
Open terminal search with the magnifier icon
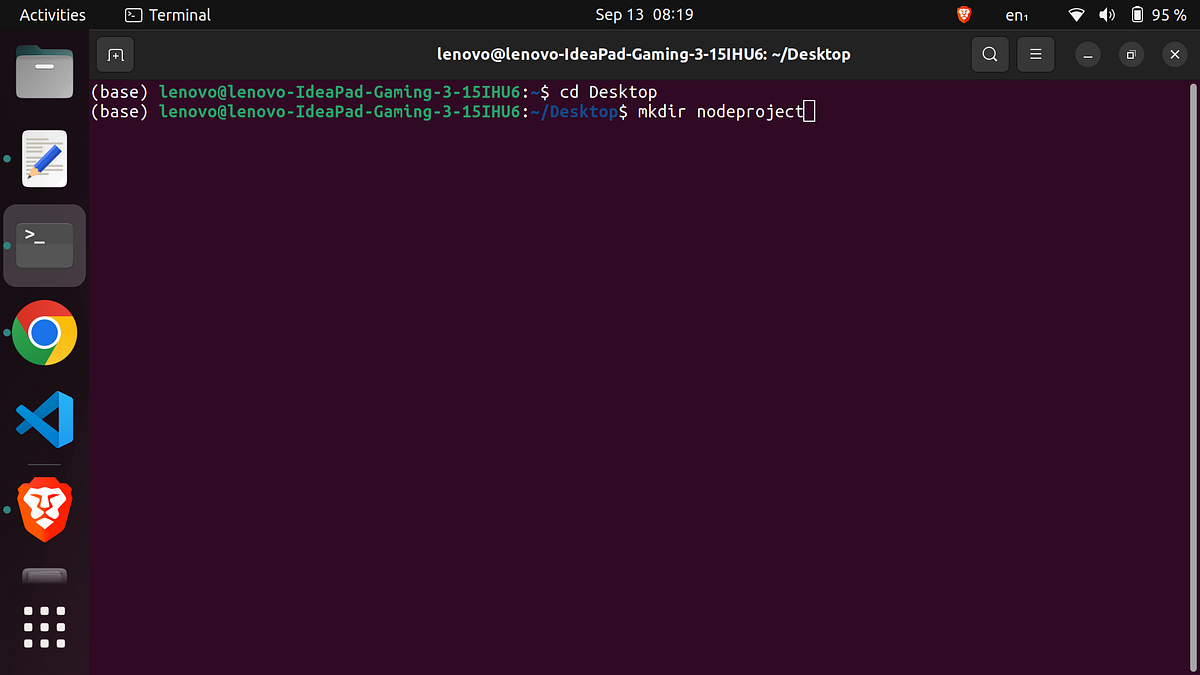989,54
